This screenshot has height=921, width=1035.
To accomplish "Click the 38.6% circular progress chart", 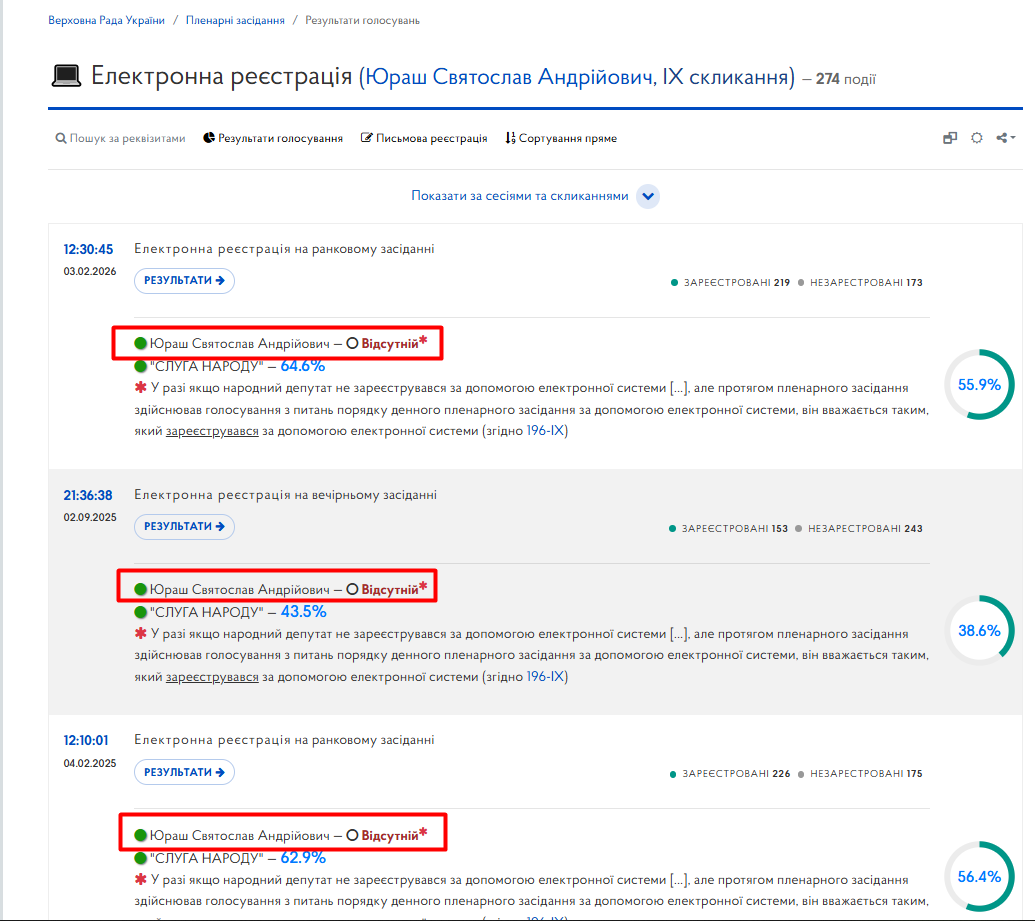I will (979, 631).
